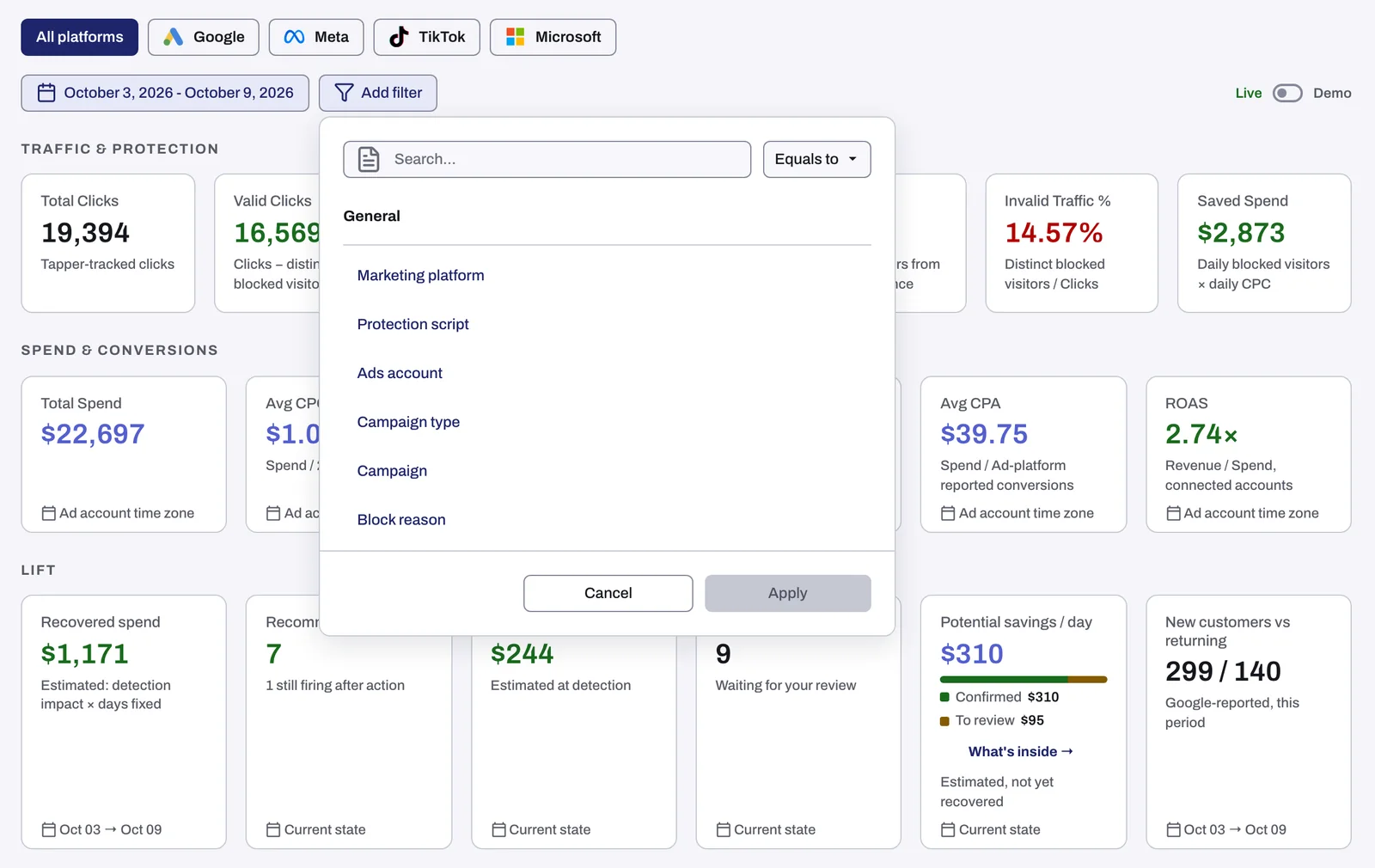
Task: Click the calendar icon in Avg CPA card
Action: click(x=948, y=513)
